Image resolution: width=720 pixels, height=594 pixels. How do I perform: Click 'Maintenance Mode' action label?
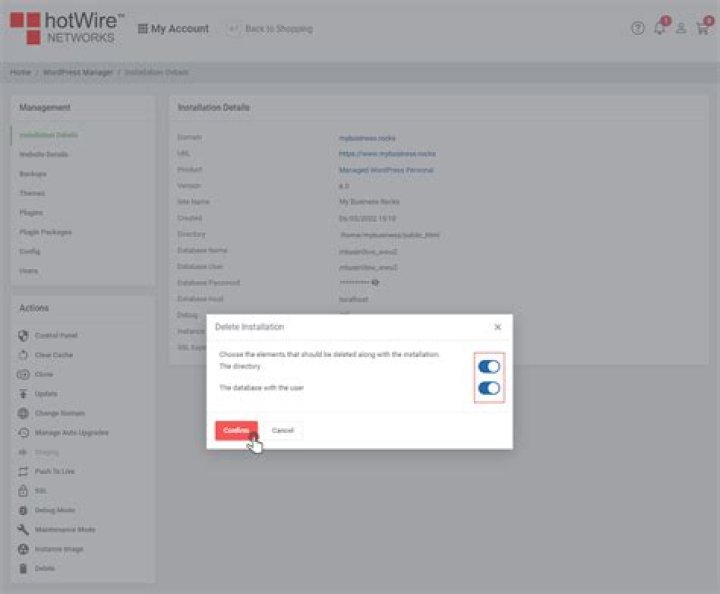click(x=65, y=530)
